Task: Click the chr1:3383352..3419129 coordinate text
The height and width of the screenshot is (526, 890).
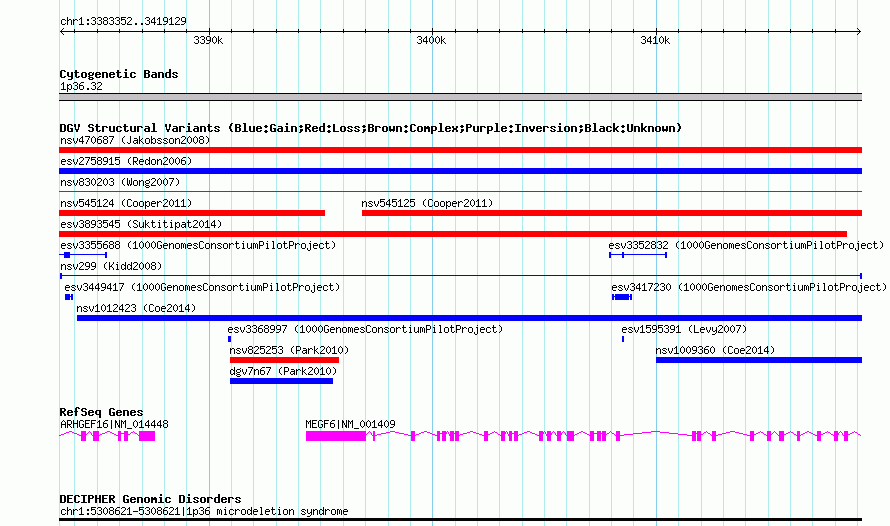Action: [123, 21]
